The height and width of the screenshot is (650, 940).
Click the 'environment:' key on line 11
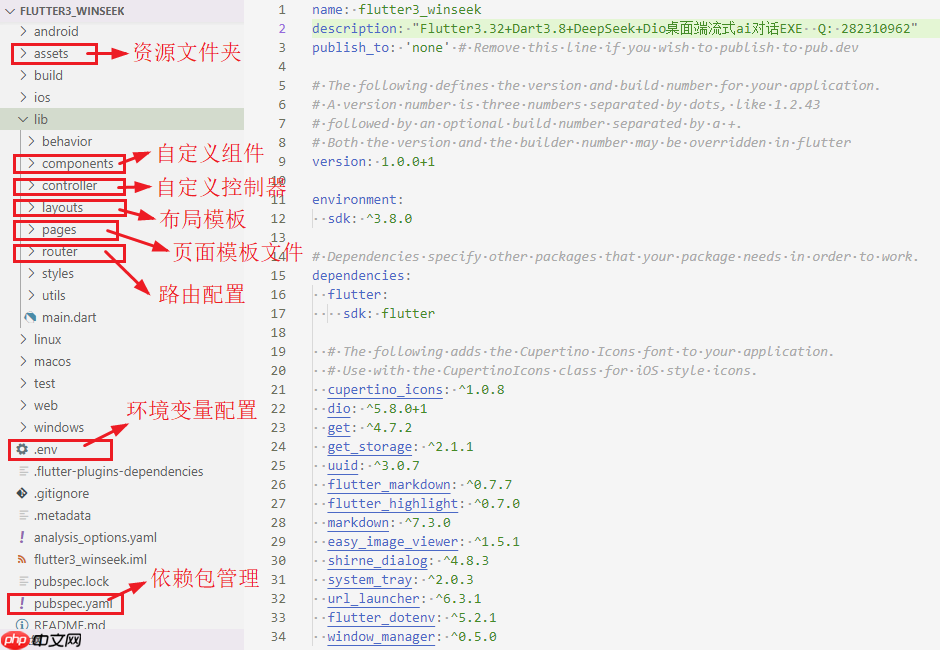(358, 200)
